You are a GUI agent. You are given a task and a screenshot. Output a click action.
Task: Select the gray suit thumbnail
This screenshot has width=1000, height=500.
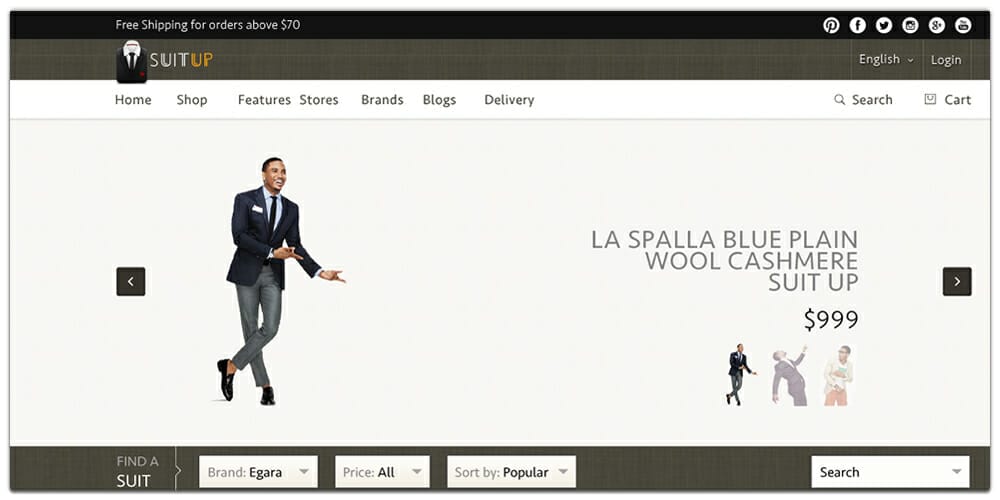(x=790, y=376)
